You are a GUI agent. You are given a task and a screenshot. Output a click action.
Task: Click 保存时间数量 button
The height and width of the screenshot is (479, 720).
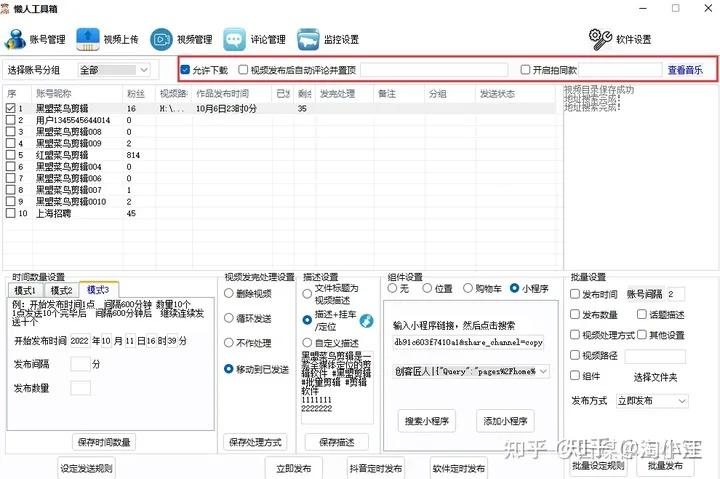coord(104,442)
